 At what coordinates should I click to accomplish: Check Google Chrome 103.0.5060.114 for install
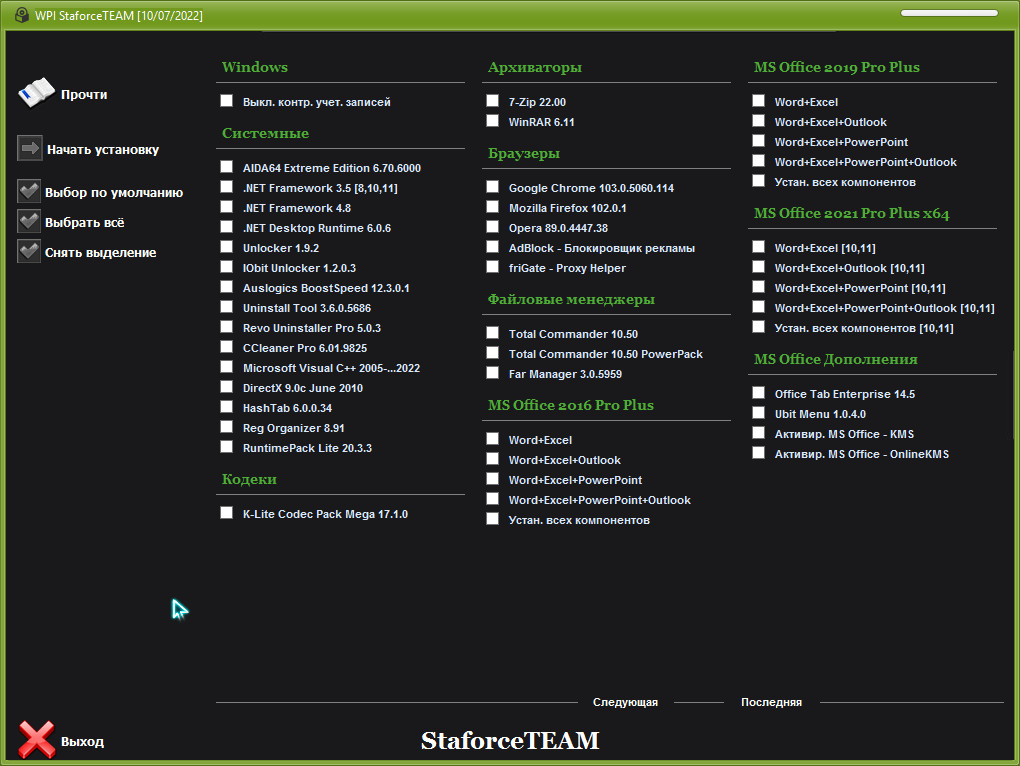coord(492,187)
